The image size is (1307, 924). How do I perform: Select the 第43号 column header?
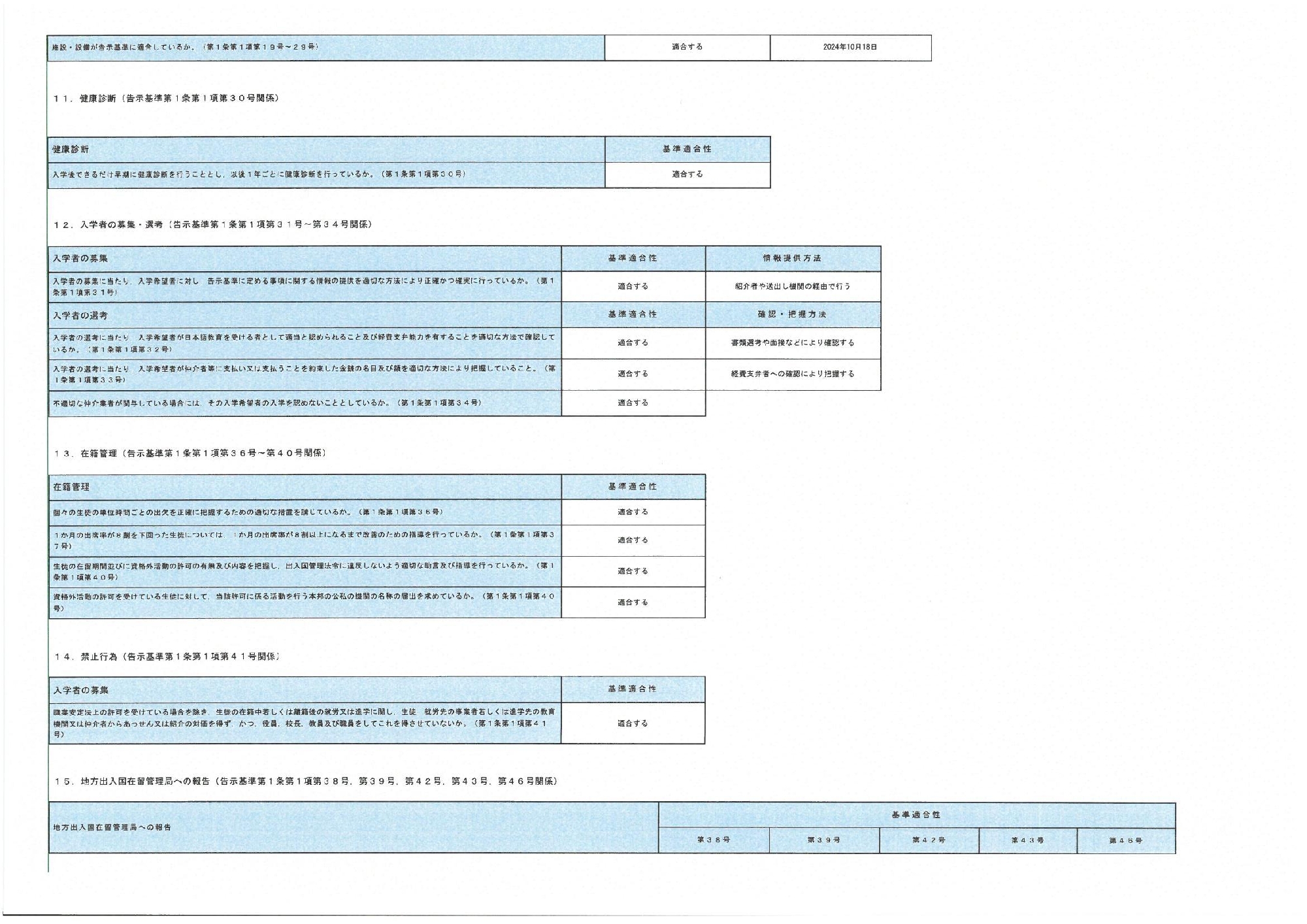(x=1027, y=840)
